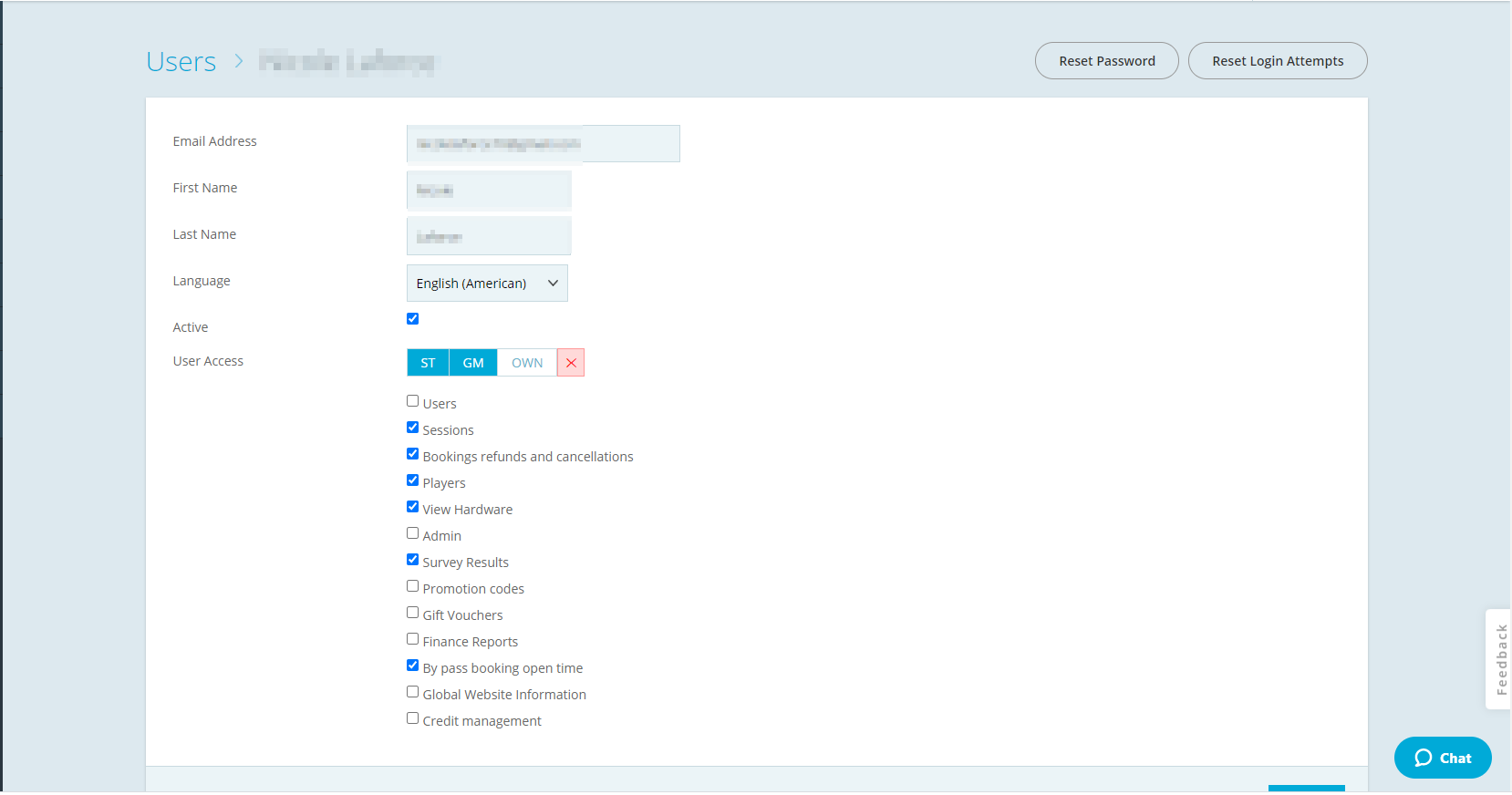Click the Last Name input field
The width and height of the screenshot is (1512, 795).
point(489,236)
